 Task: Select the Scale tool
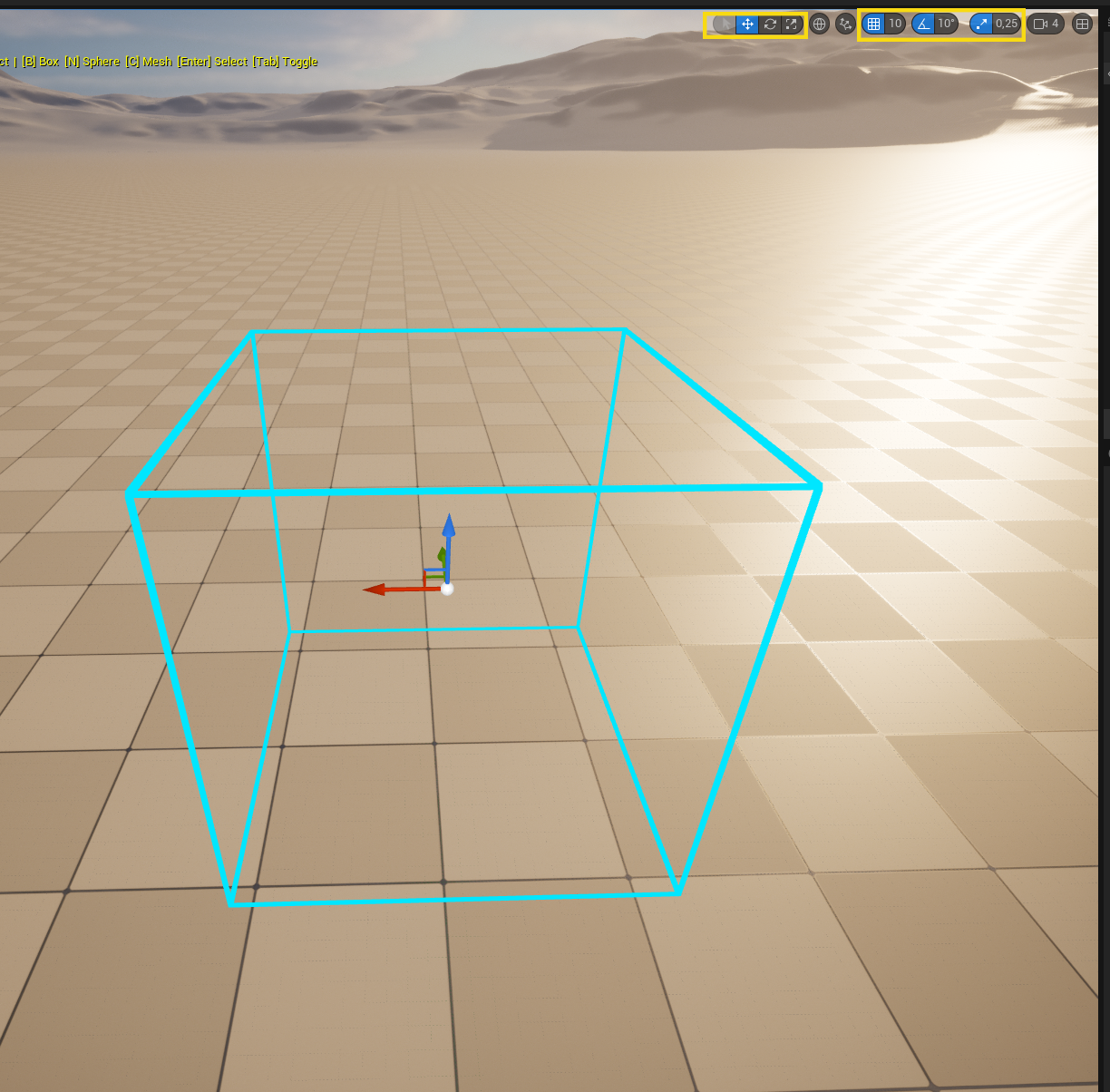pos(791,24)
